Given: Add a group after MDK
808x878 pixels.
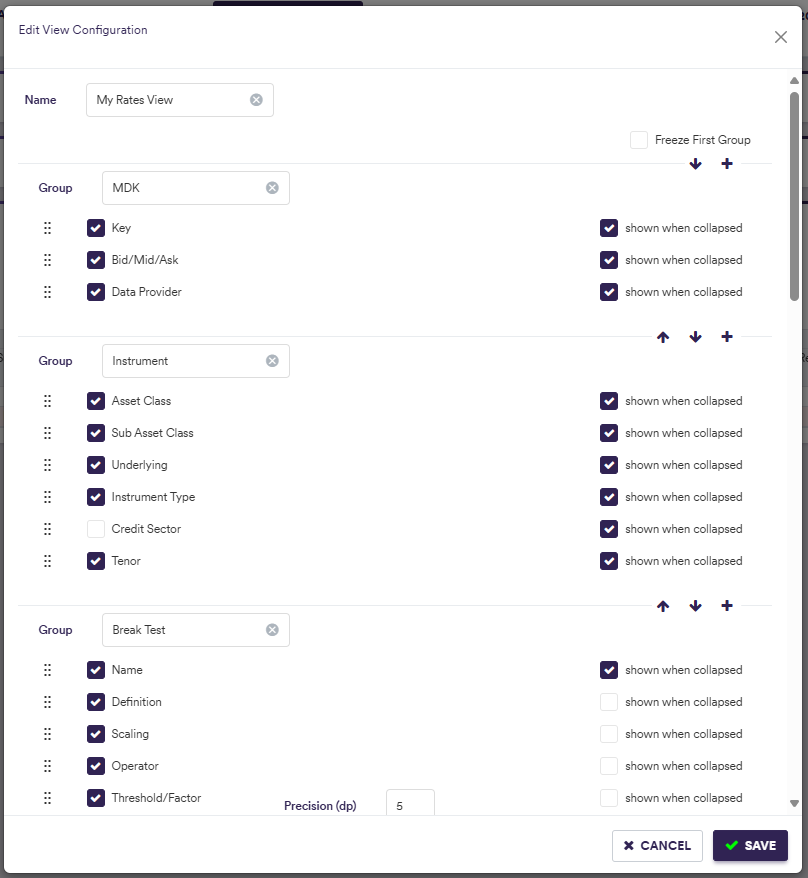Looking at the screenshot, I should tap(727, 164).
